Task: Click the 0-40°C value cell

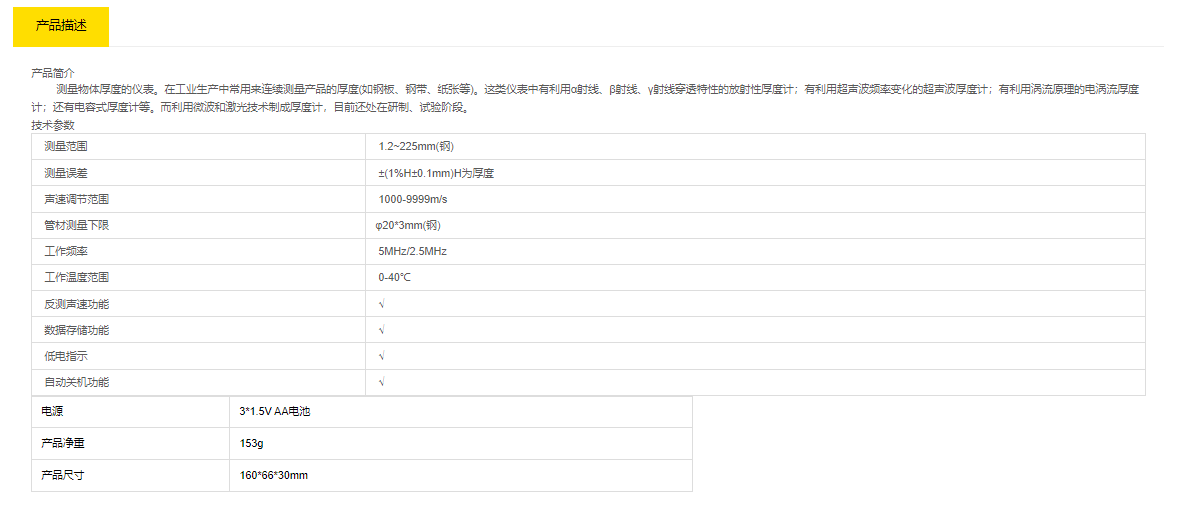Action: [755, 277]
